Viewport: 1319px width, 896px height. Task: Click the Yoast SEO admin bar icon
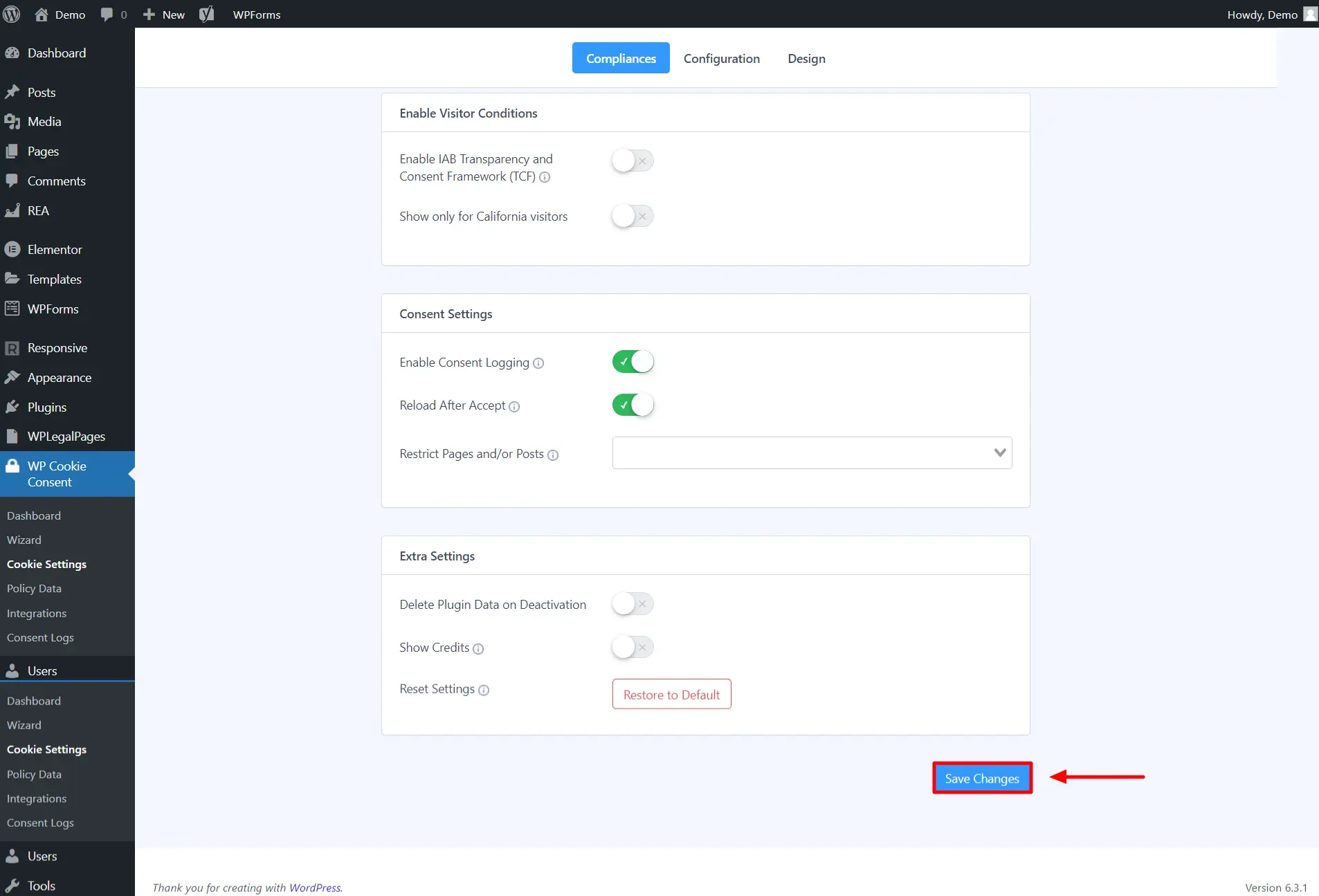tap(206, 14)
